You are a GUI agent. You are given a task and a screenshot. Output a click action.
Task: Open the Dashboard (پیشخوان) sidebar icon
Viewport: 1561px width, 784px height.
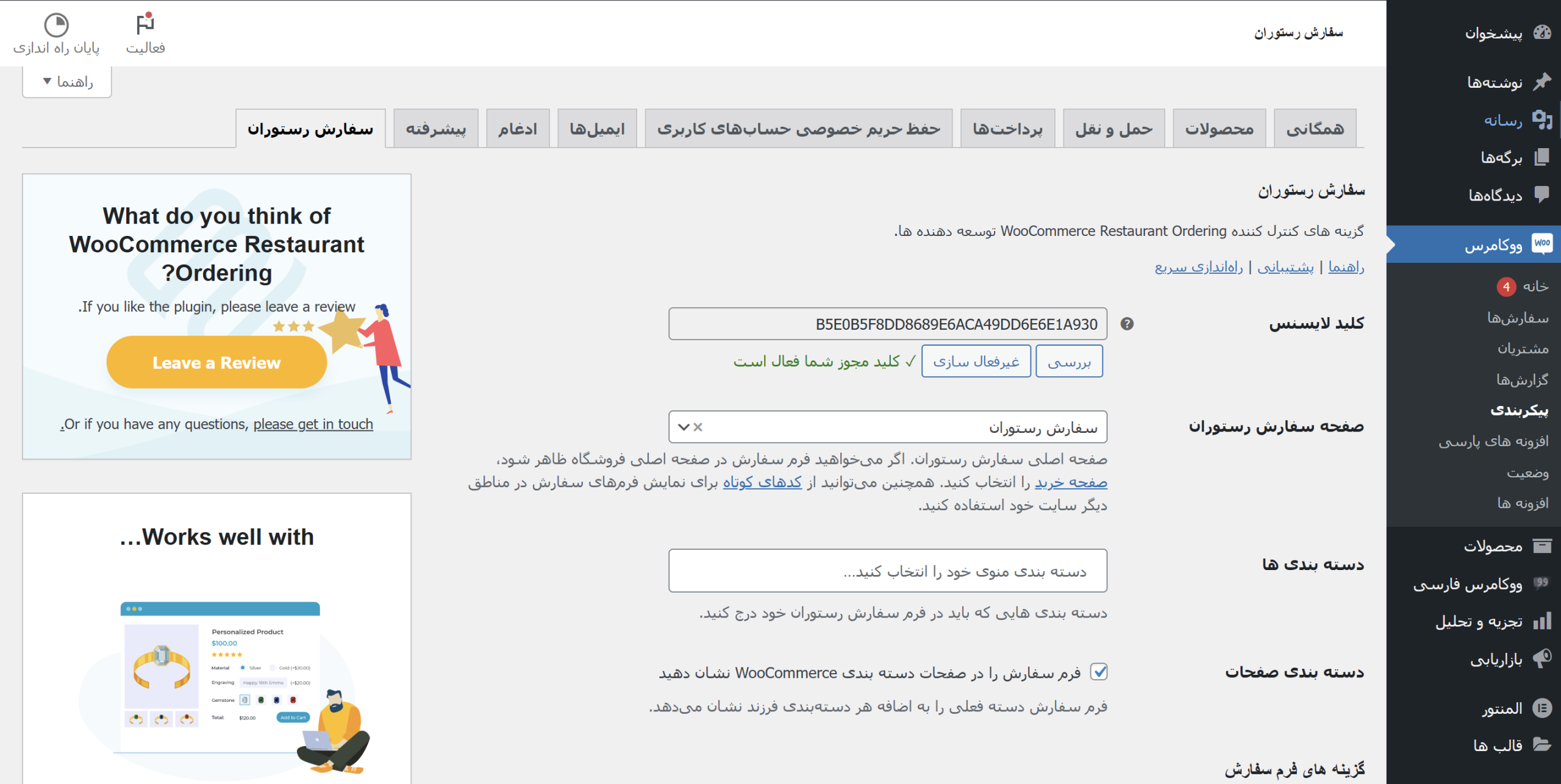click(x=1542, y=33)
